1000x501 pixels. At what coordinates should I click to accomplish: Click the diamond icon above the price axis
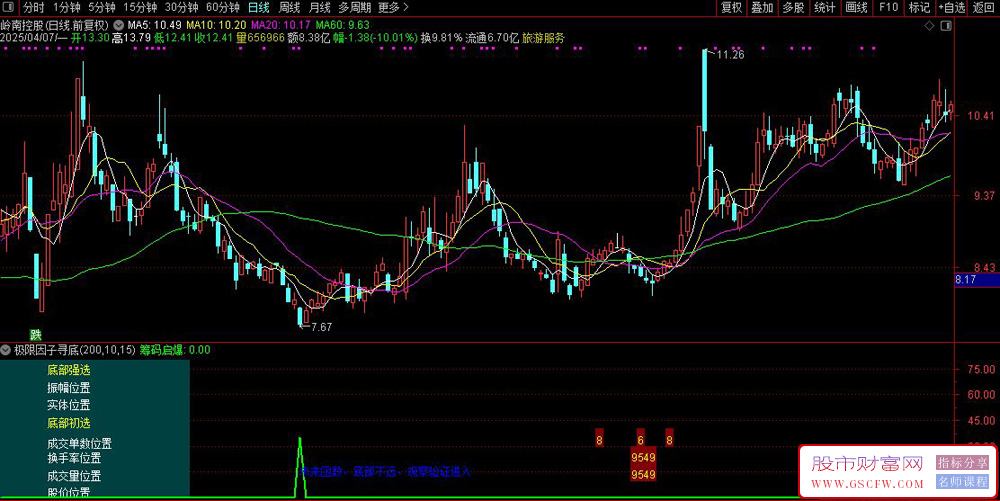click(x=931, y=24)
